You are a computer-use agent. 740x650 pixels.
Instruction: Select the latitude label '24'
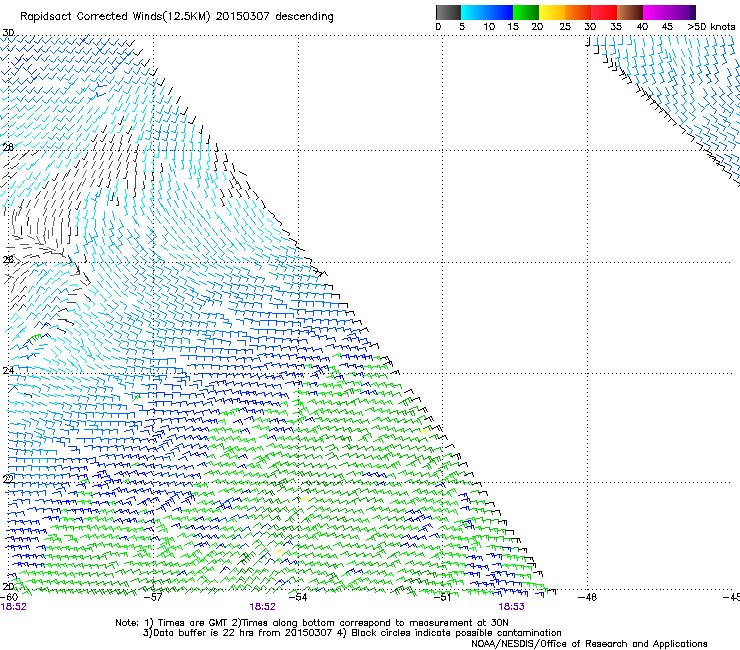pos(8,371)
